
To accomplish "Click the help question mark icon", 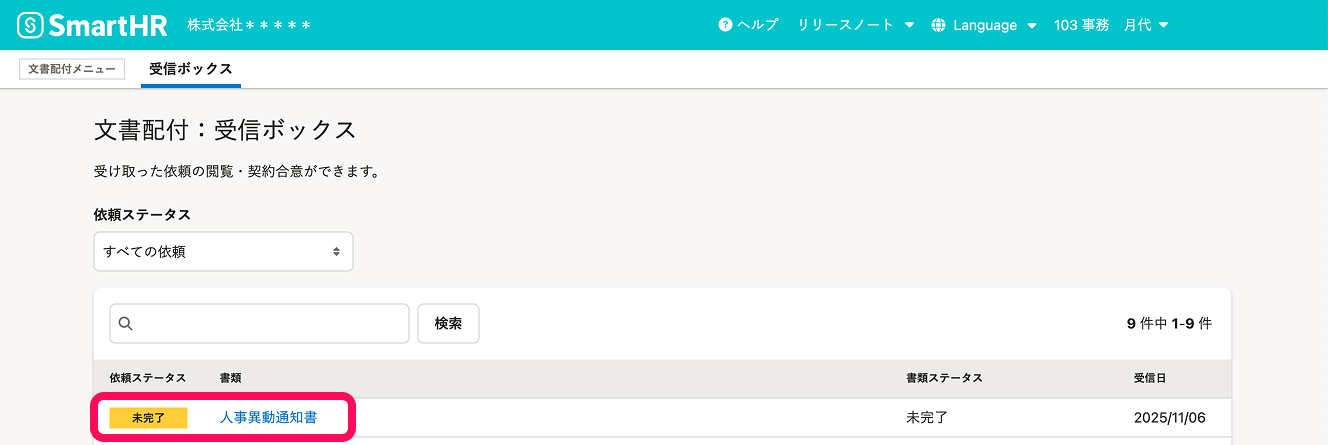I will click(x=725, y=25).
